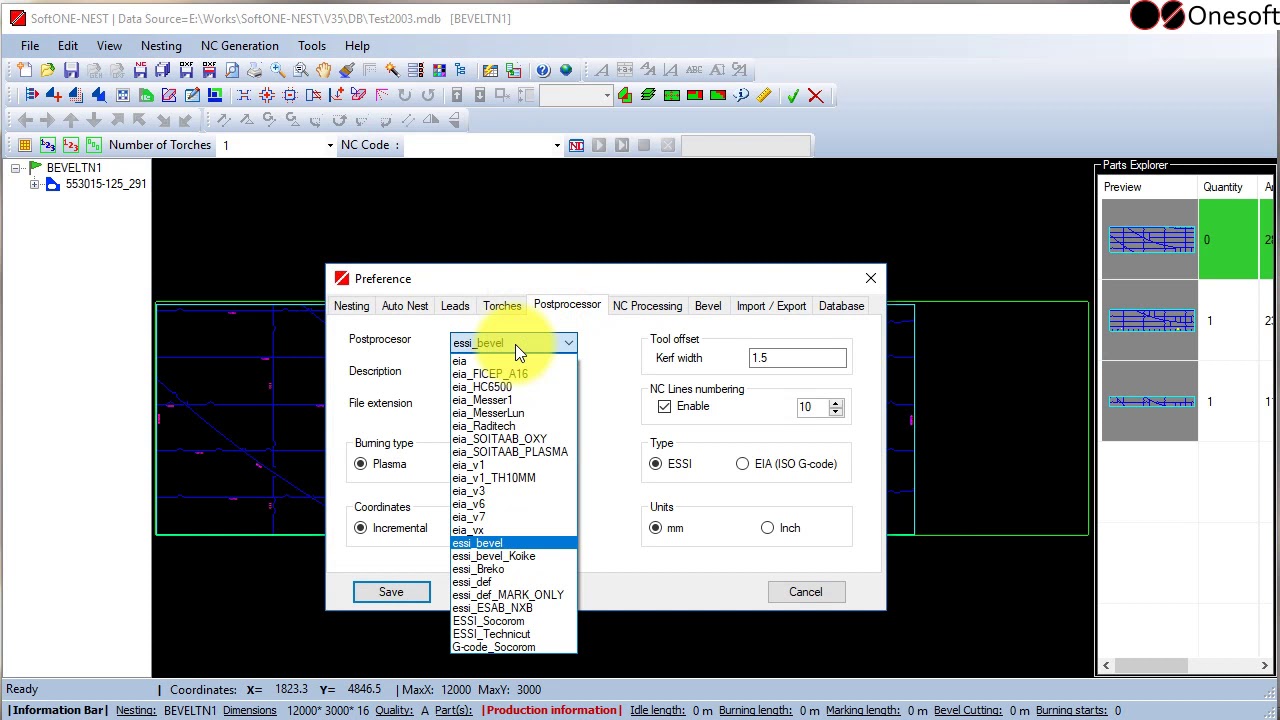Screen dimensions: 1280x720
Task: Click the Print icon
Action: click(x=255, y=70)
